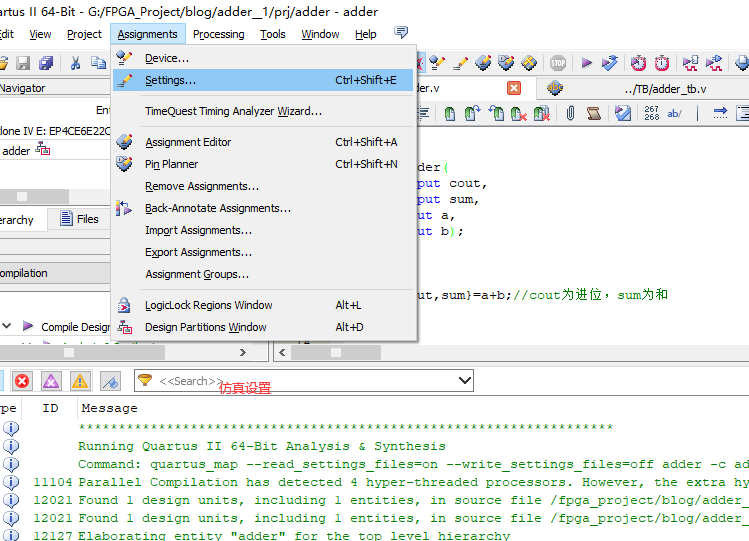Open Pin Planner from the toolbar
749x541 pixels.
506,63
